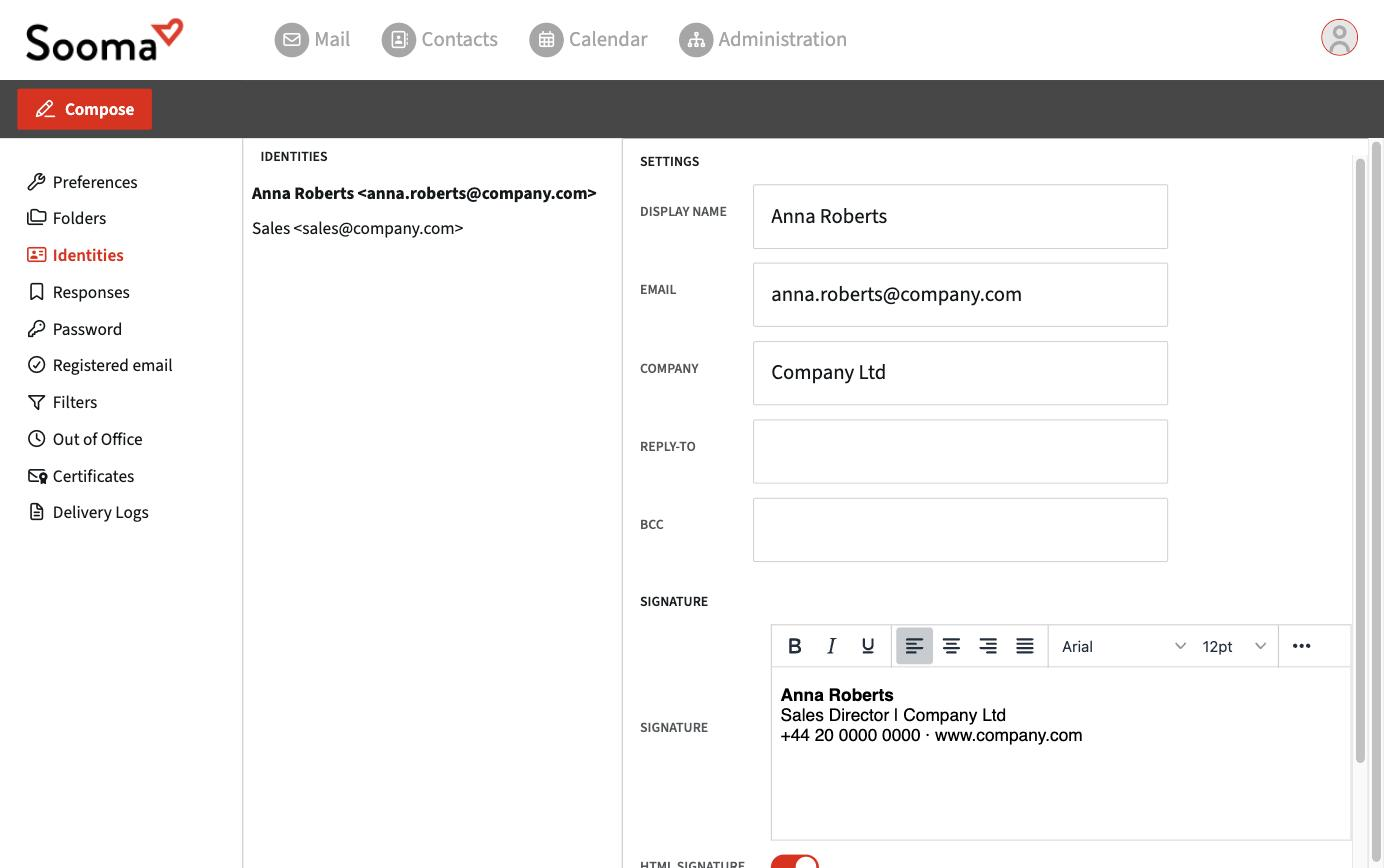Image resolution: width=1384 pixels, height=868 pixels.
Task: Click the settings panel vertical scrollbar
Action: point(1360,460)
